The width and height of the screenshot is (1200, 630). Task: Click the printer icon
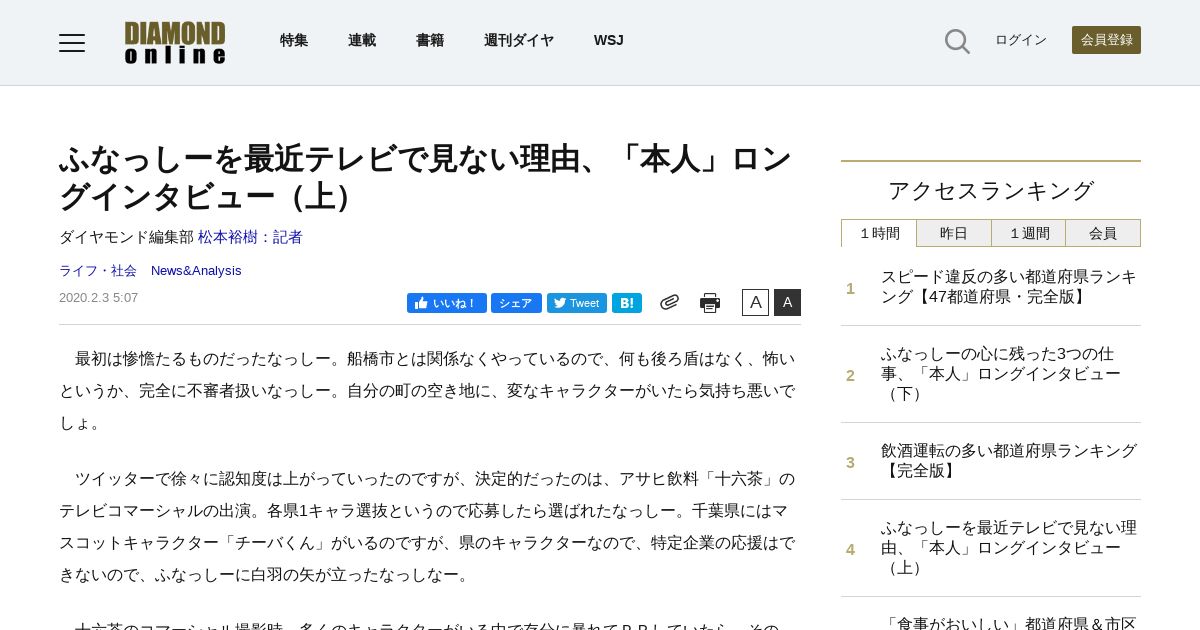click(710, 303)
